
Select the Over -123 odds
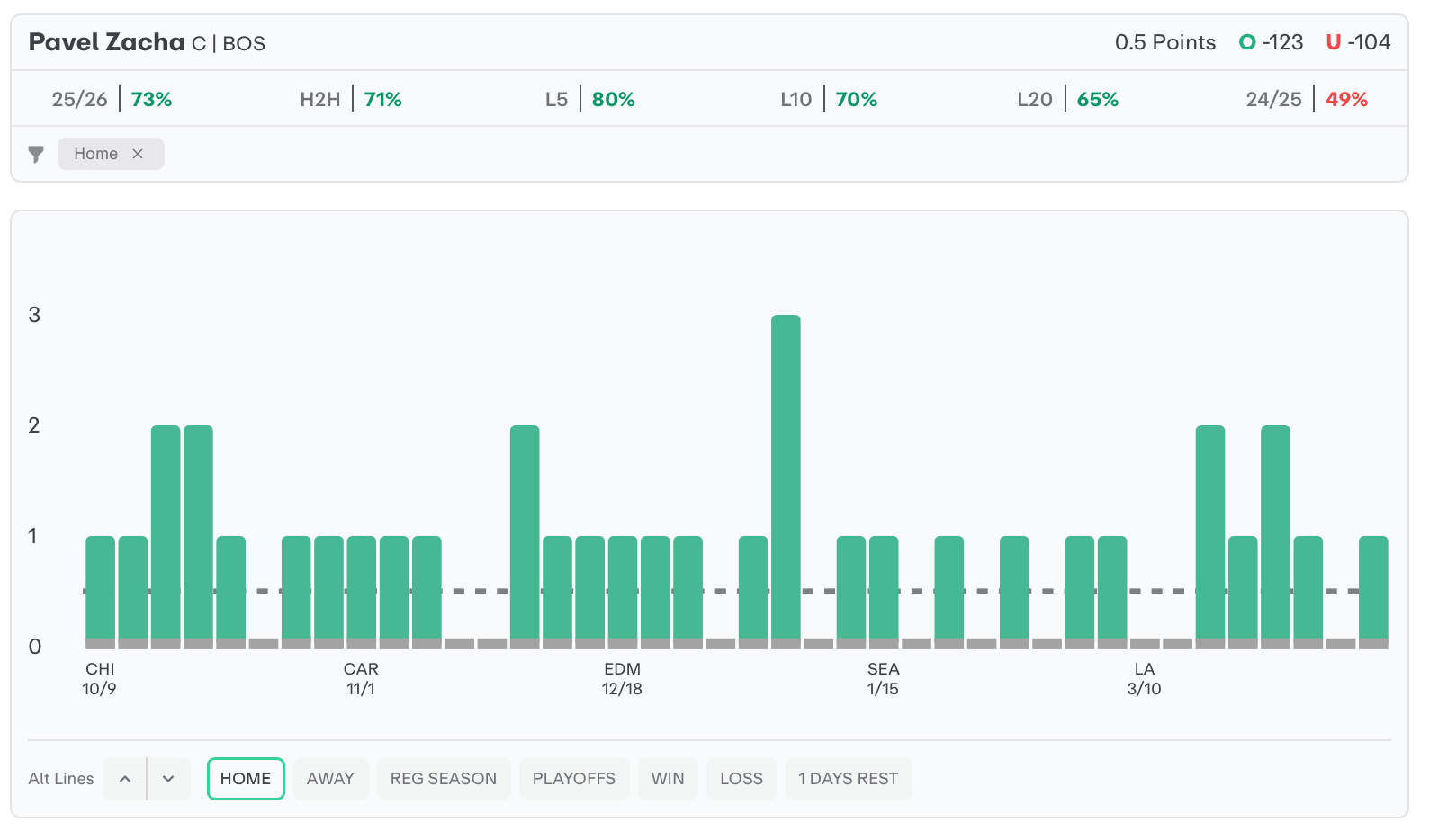(1271, 42)
